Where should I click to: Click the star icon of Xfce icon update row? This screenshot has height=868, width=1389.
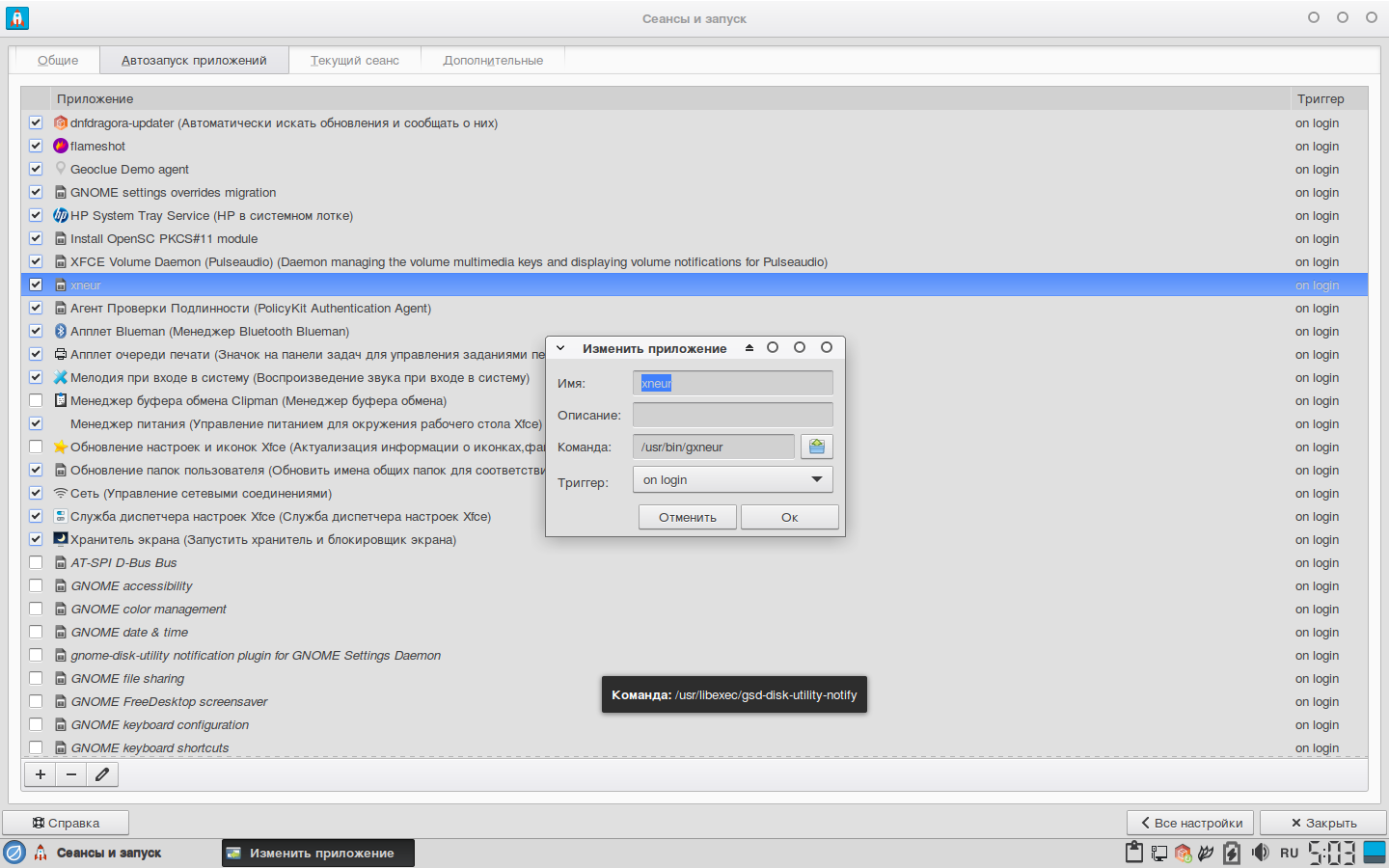tap(61, 448)
